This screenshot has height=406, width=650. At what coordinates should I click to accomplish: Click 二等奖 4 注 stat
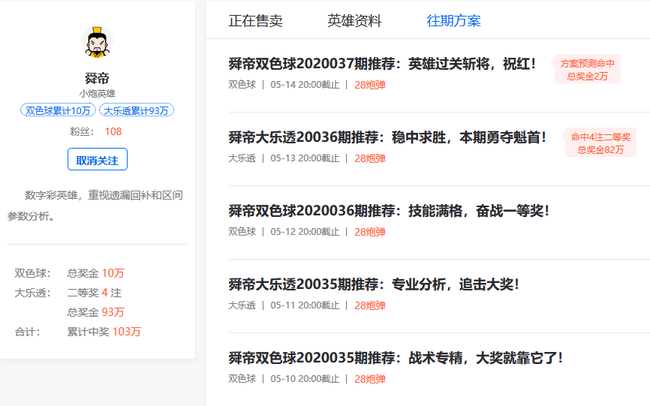[94, 293]
